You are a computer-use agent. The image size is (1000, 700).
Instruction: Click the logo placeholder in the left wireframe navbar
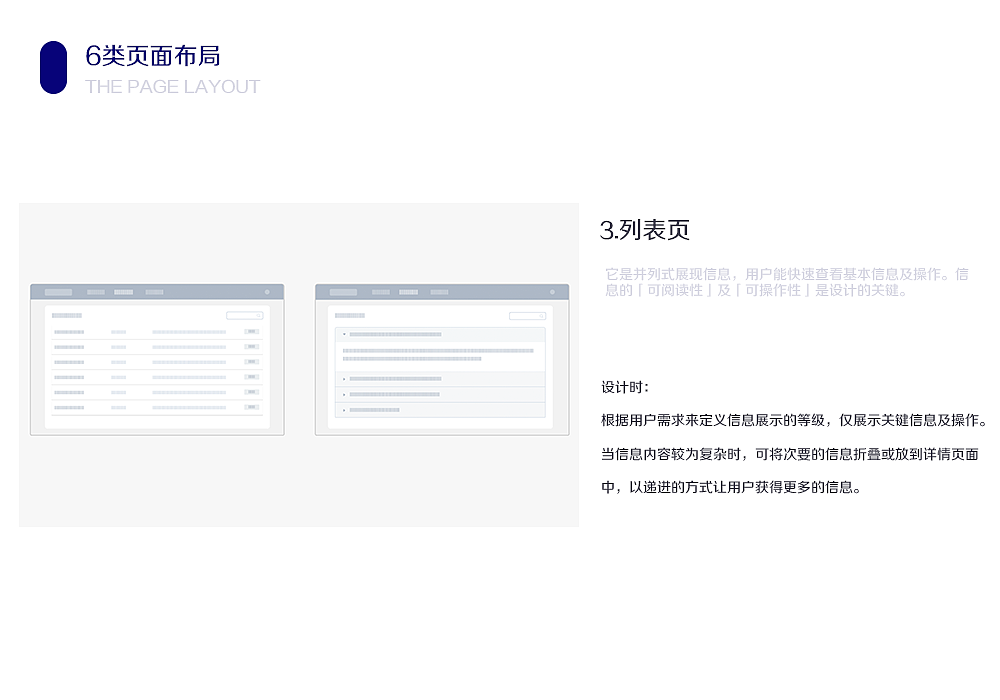coord(58,292)
